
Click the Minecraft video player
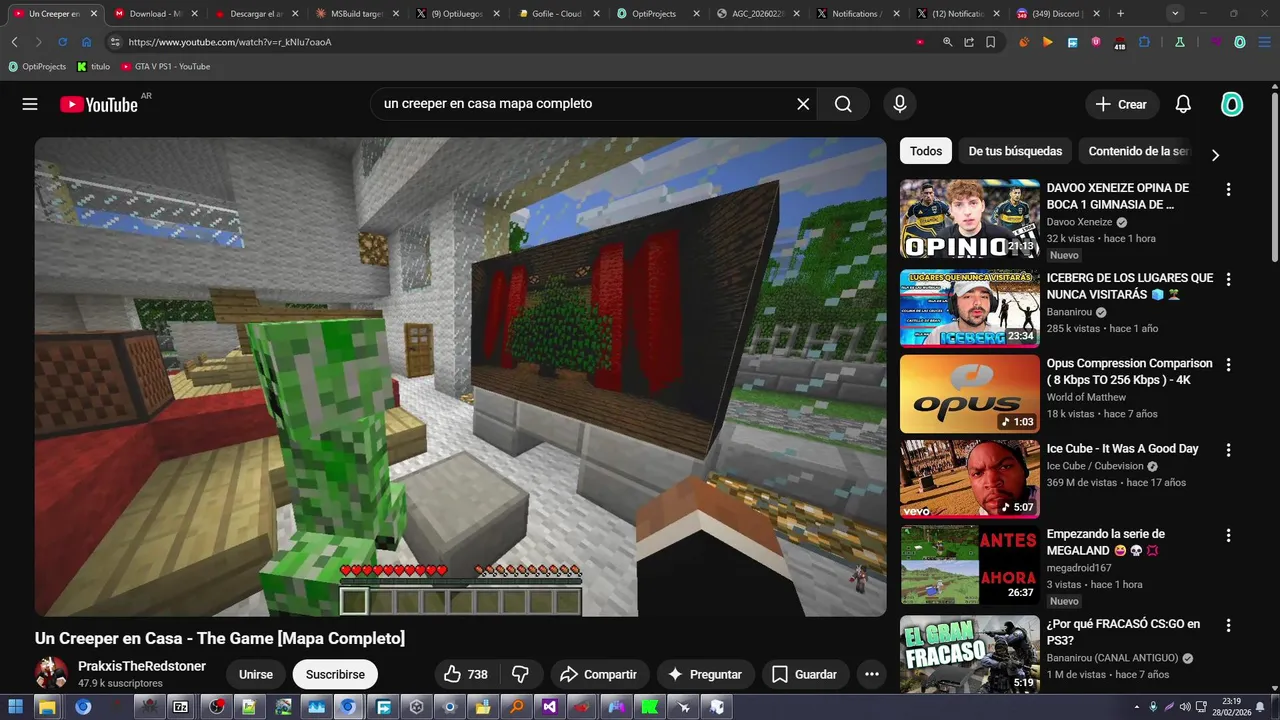pos(460,377)
